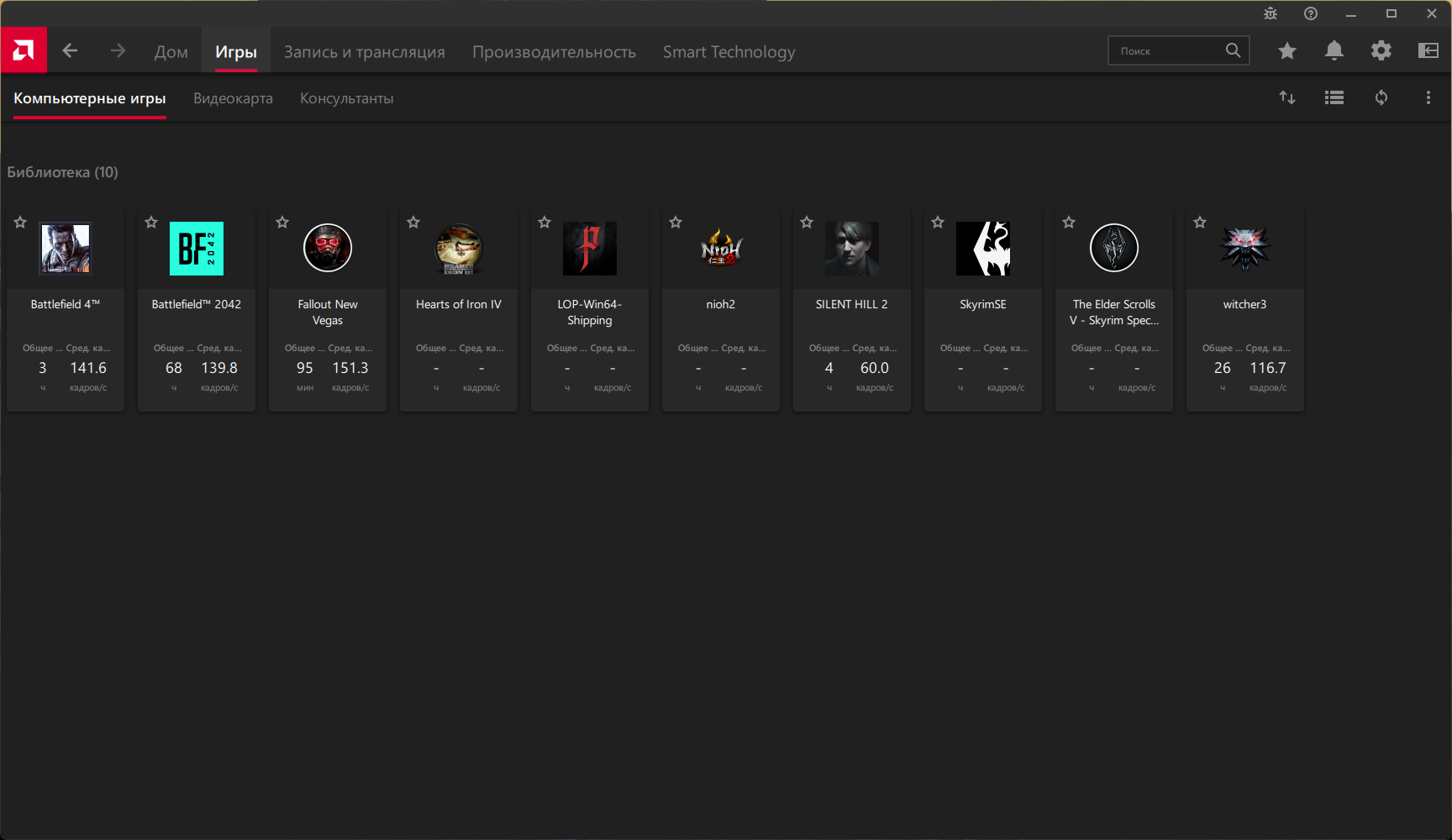Click Battlefield 2042 average FPS 139.8
Viewport: 1452px width, 840px height.
(x=219, y=368)
